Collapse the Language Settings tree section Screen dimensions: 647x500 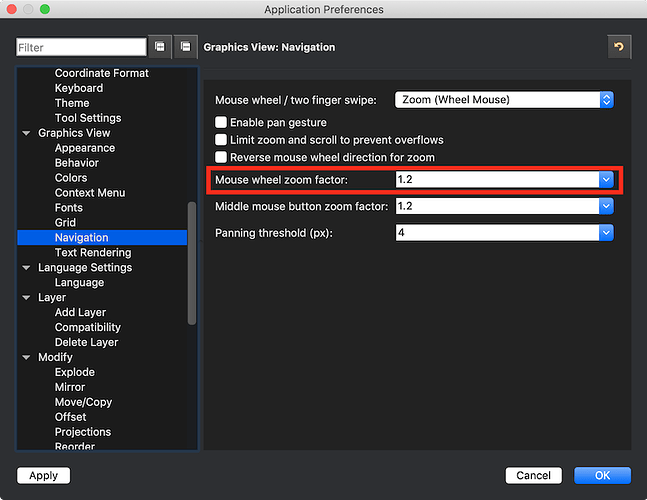click(x=26, y=268)
